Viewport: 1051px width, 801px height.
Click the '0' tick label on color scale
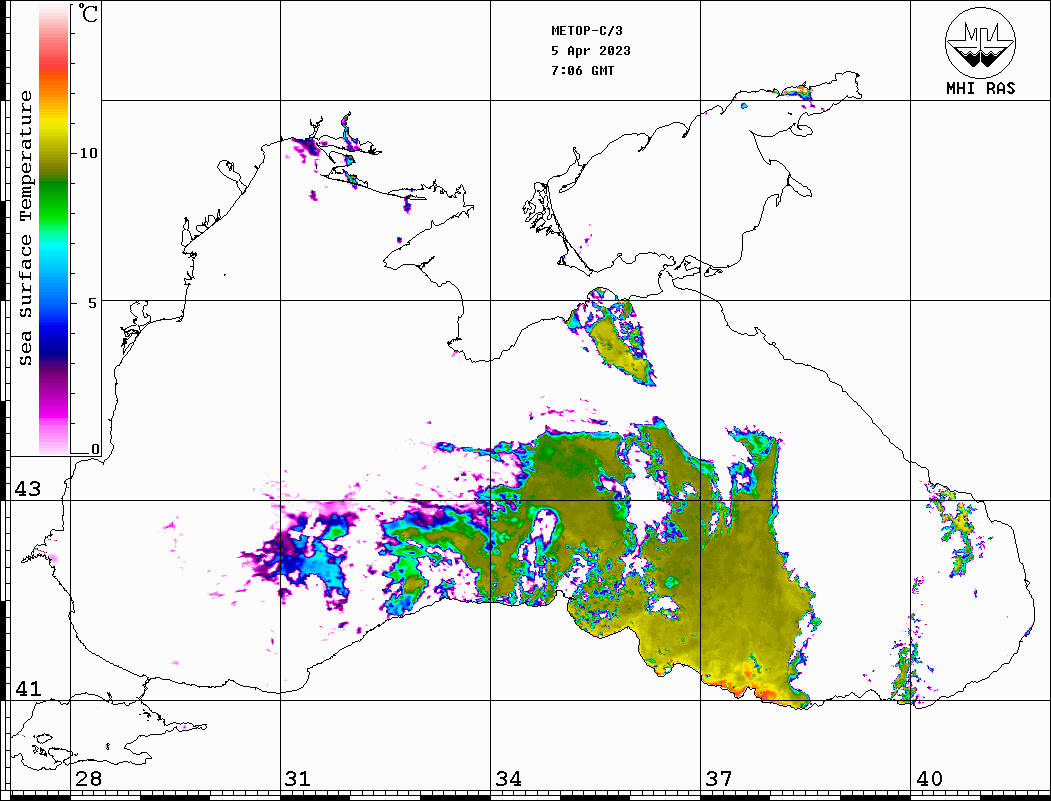(95, 448)
